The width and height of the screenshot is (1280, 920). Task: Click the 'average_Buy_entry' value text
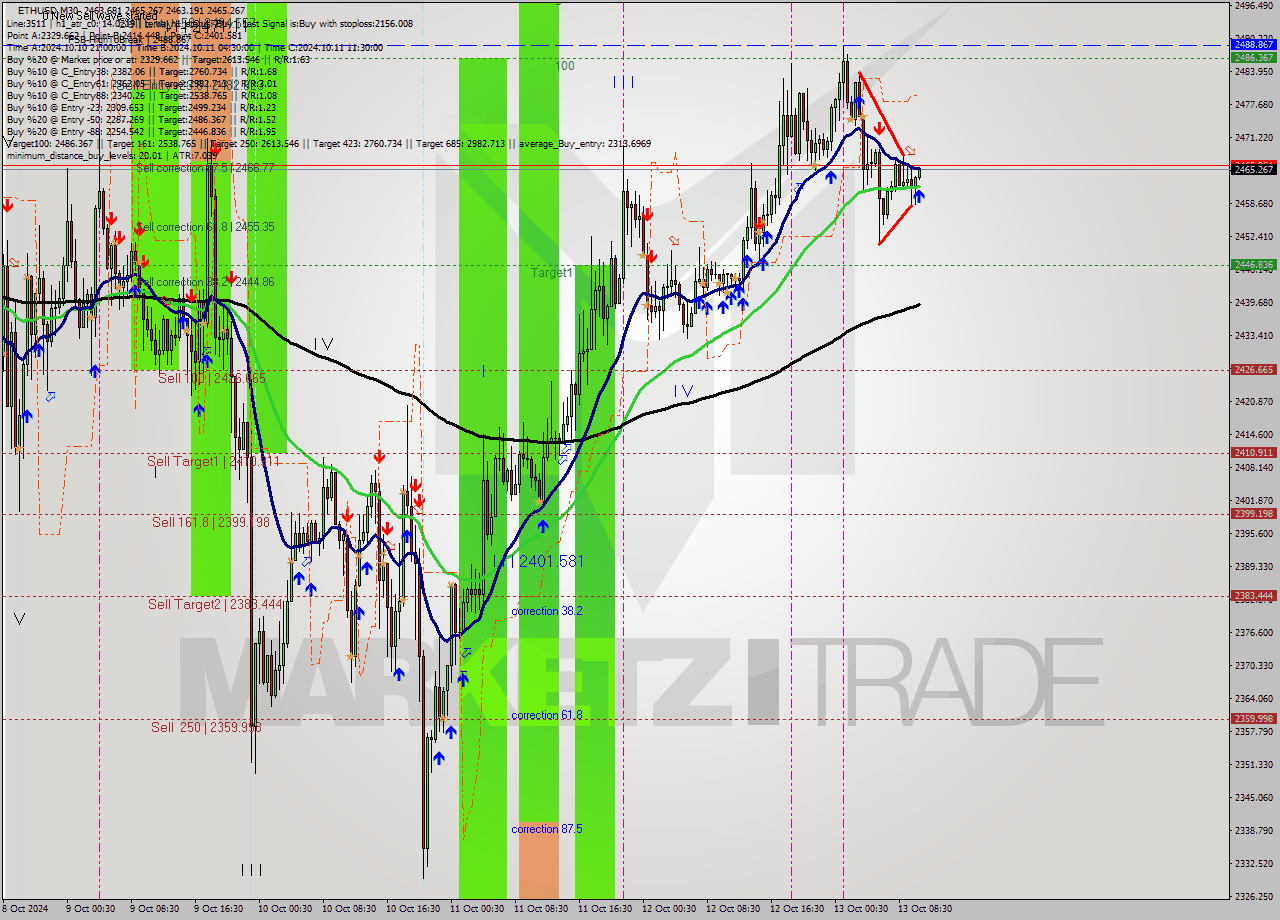[x=584, y=144]
